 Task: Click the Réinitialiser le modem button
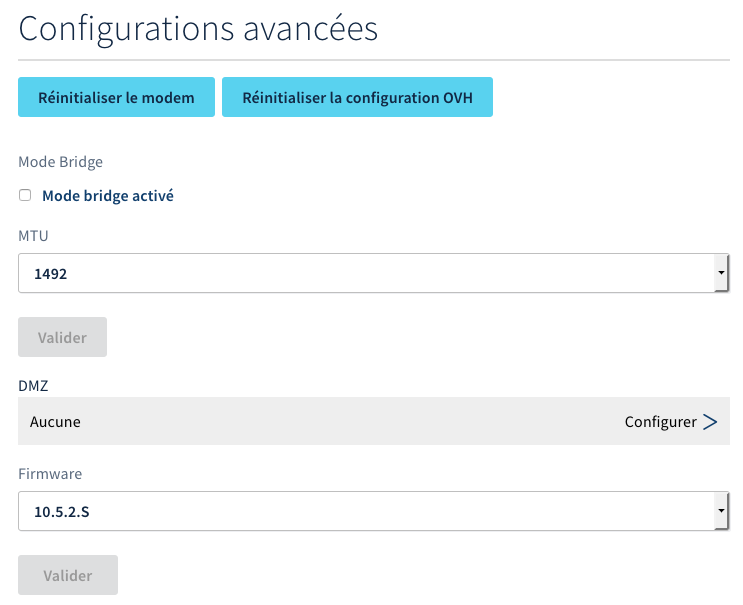pos(116,98)
